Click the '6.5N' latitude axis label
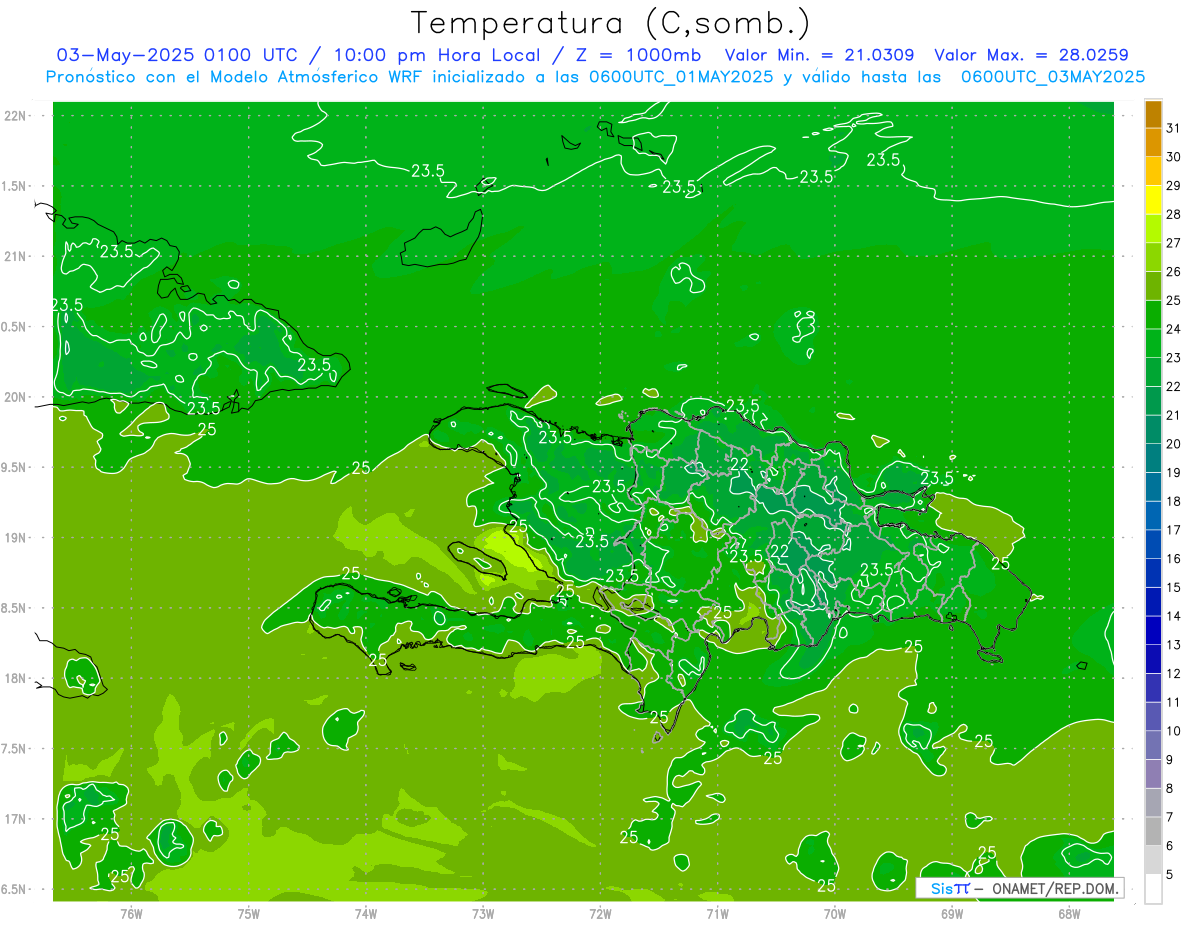This screenshot has width=1200, height=927. [x=14, y=889]
